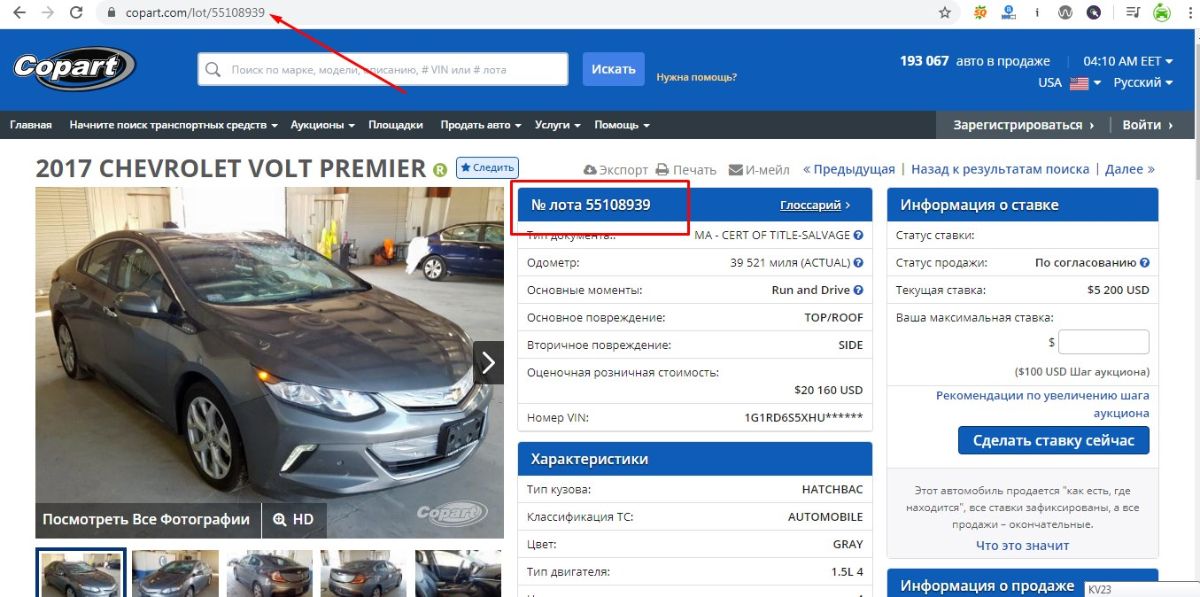This screenshot has height=597, width=1200.
Task: Click the Copart logo
Action: pos(74,69)
